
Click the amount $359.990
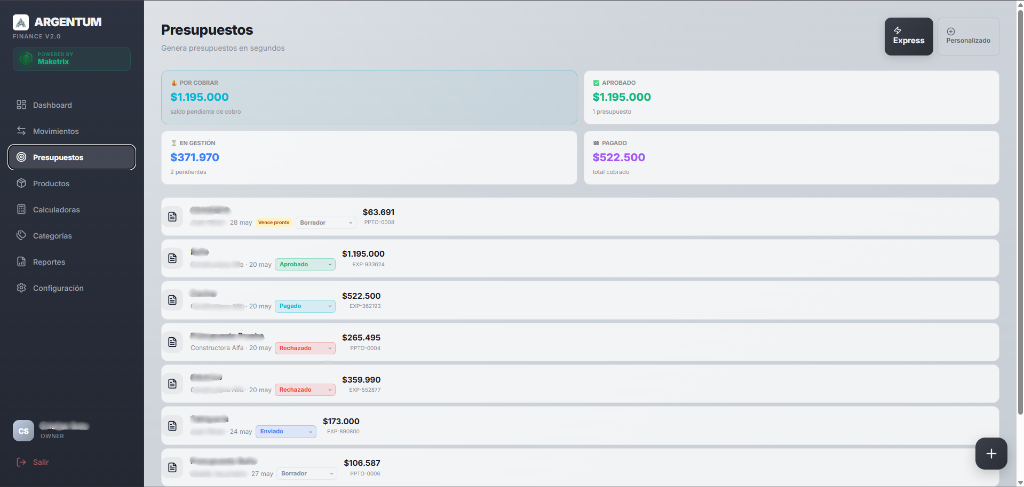(x=361, y=379)
